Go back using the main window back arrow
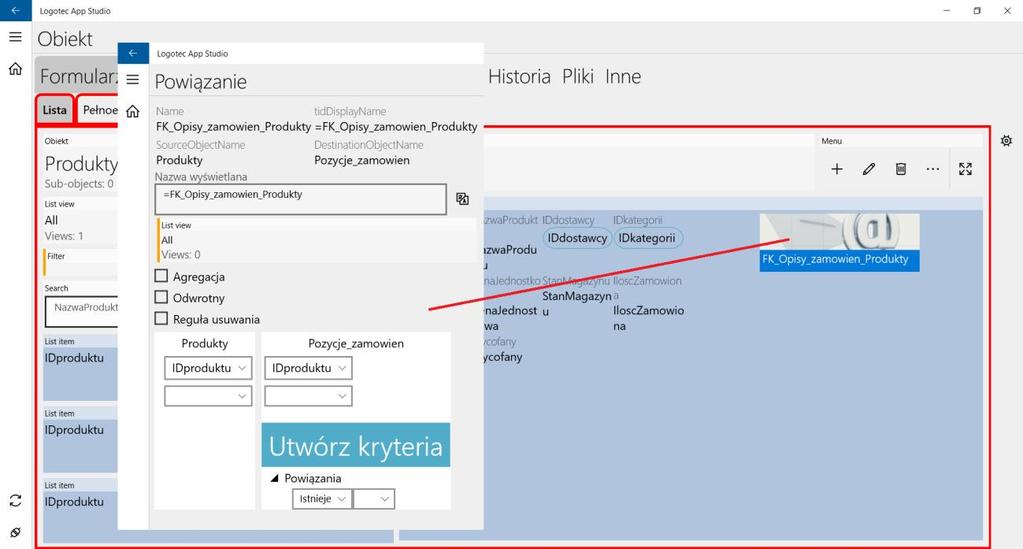Image resolution: width=1023 pixels, height=549 pixels. pos(16,10)
